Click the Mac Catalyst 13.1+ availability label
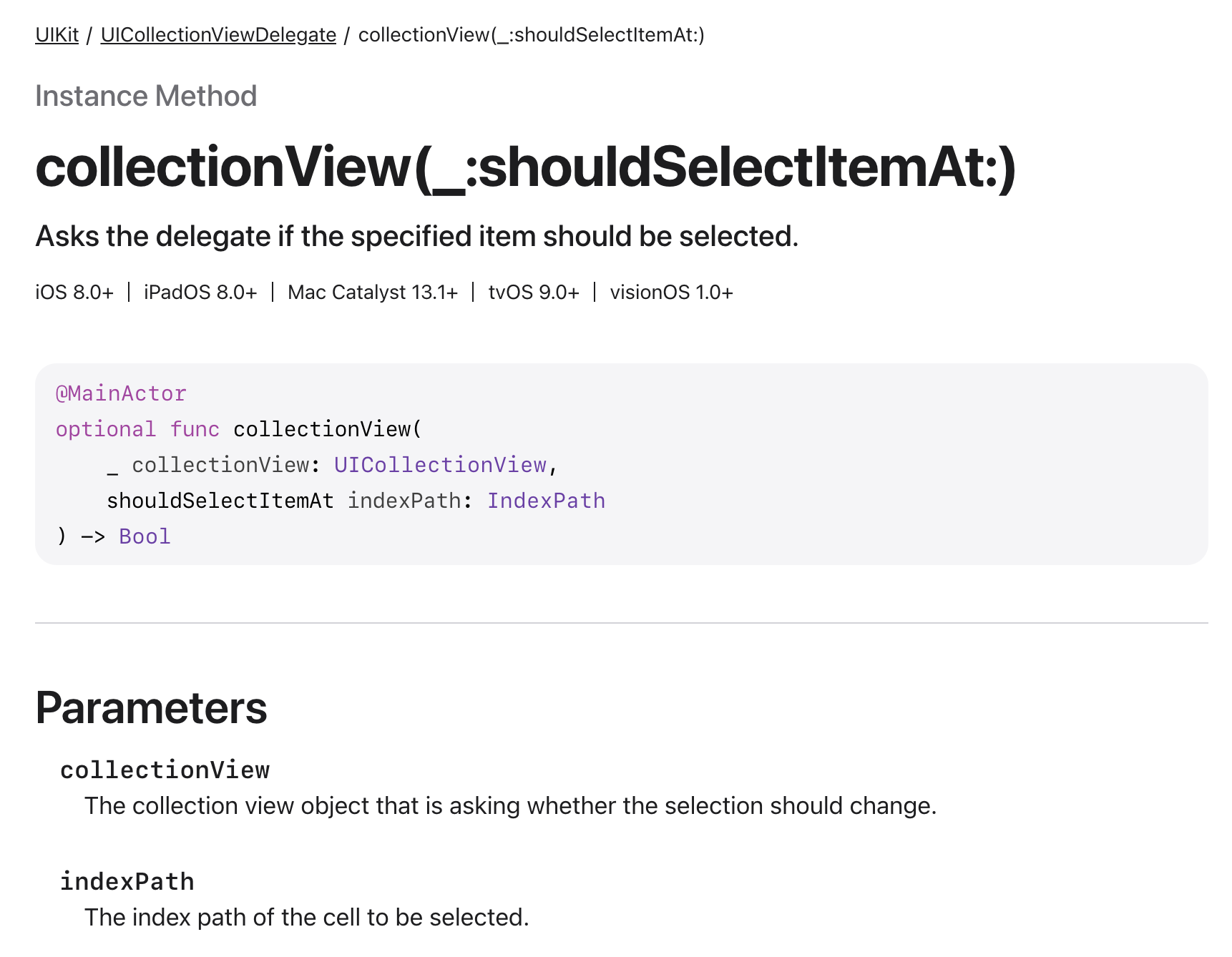The height and width of the screenshot is (957, 1232). coord(373,293)
